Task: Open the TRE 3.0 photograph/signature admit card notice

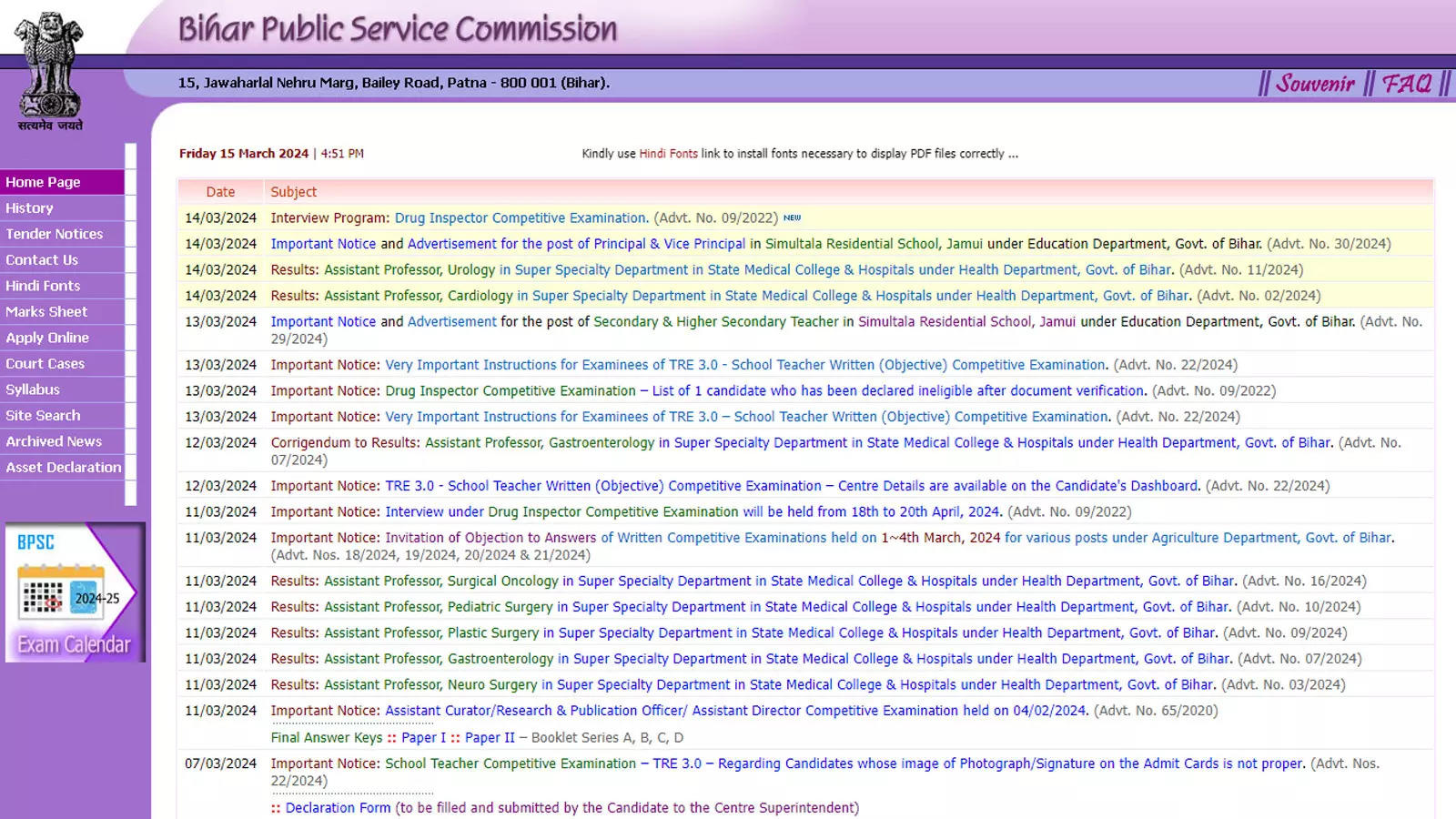Action: click(844, 764)
